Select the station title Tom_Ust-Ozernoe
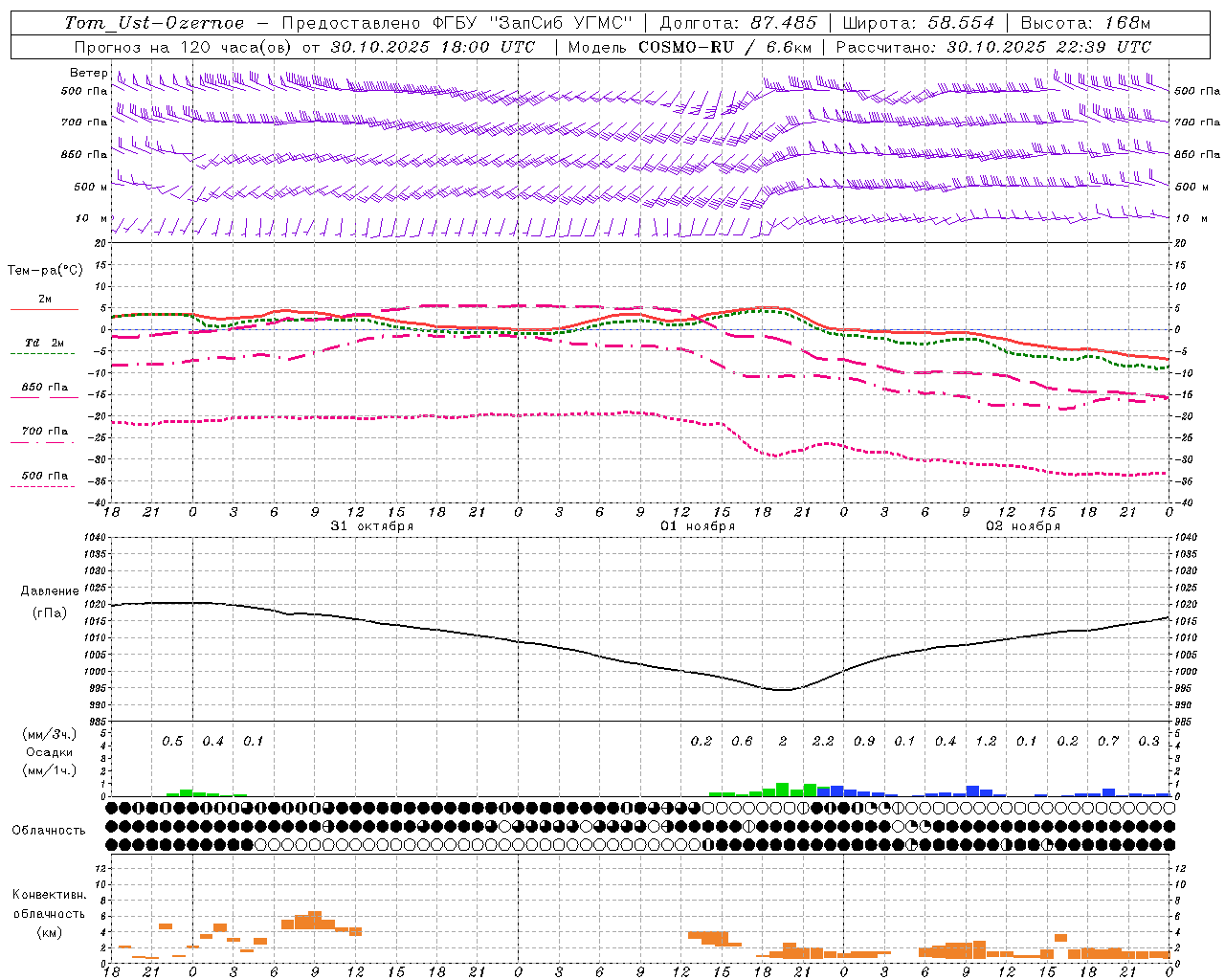The width and height of the screenshot is (1225, 980). click(155, 23)
